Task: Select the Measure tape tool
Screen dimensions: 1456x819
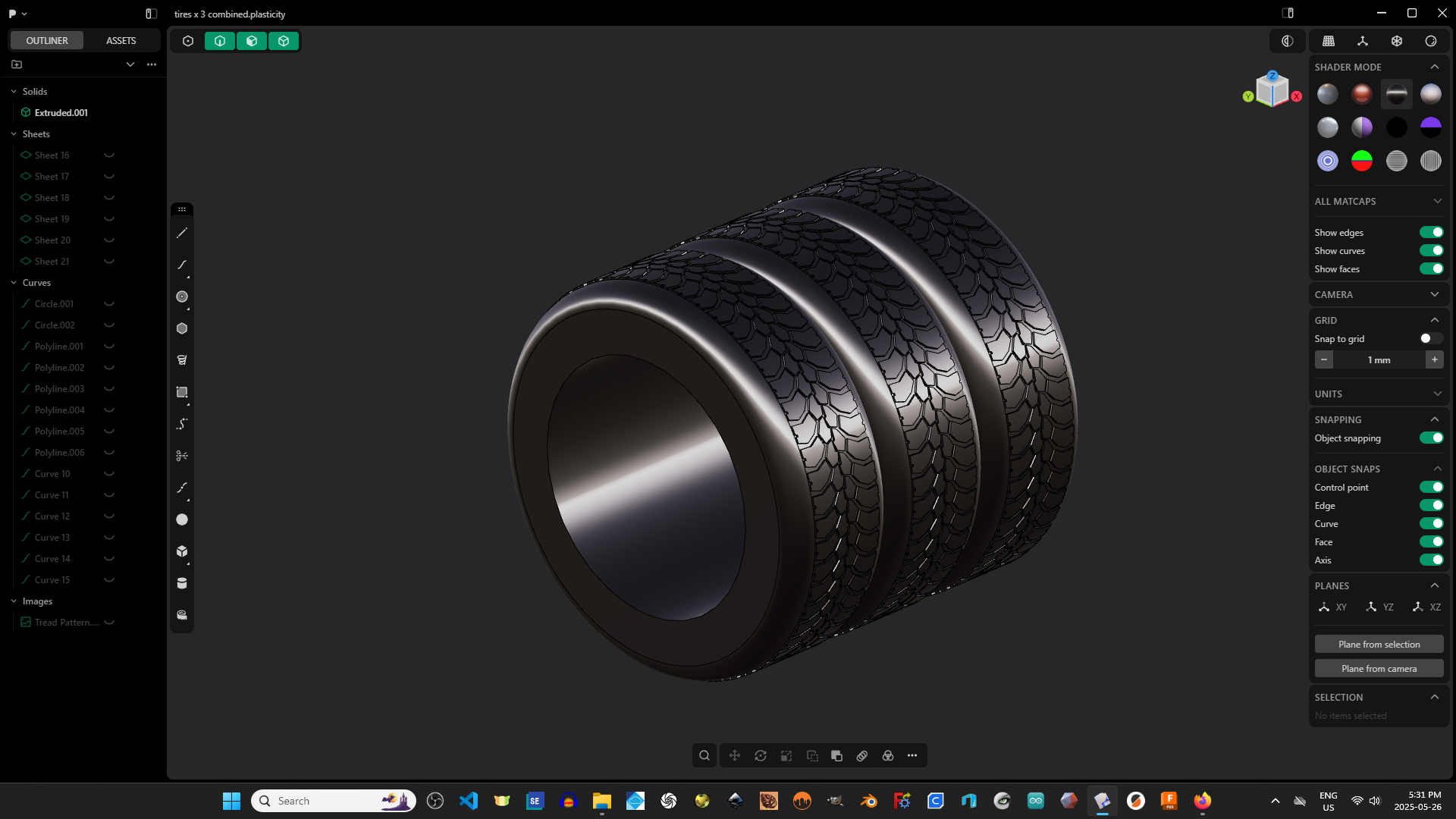Action: click(x=182, y=615)
